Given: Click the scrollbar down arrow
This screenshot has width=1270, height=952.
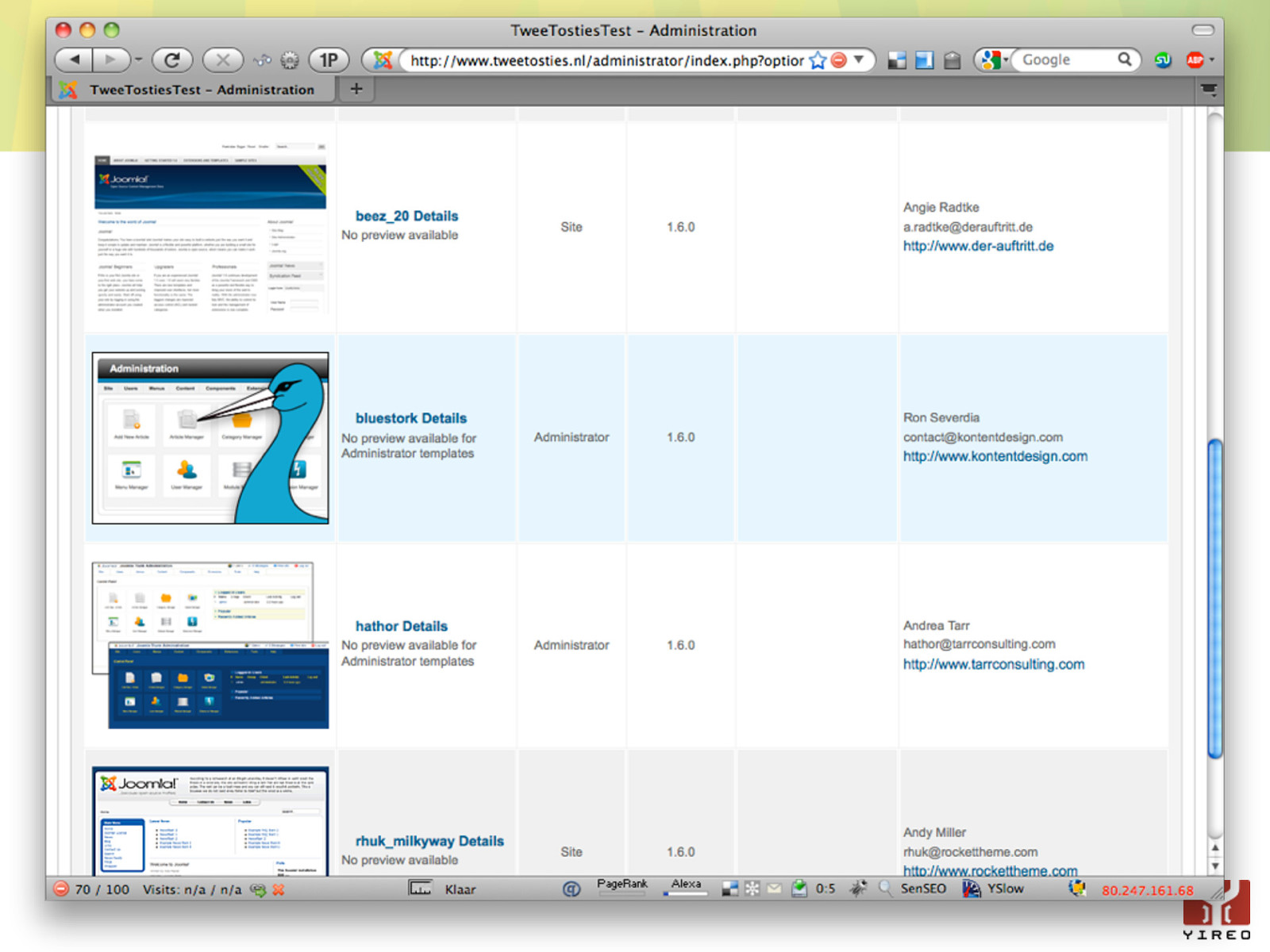Looking at the screenshot, I should [1215, 866].
